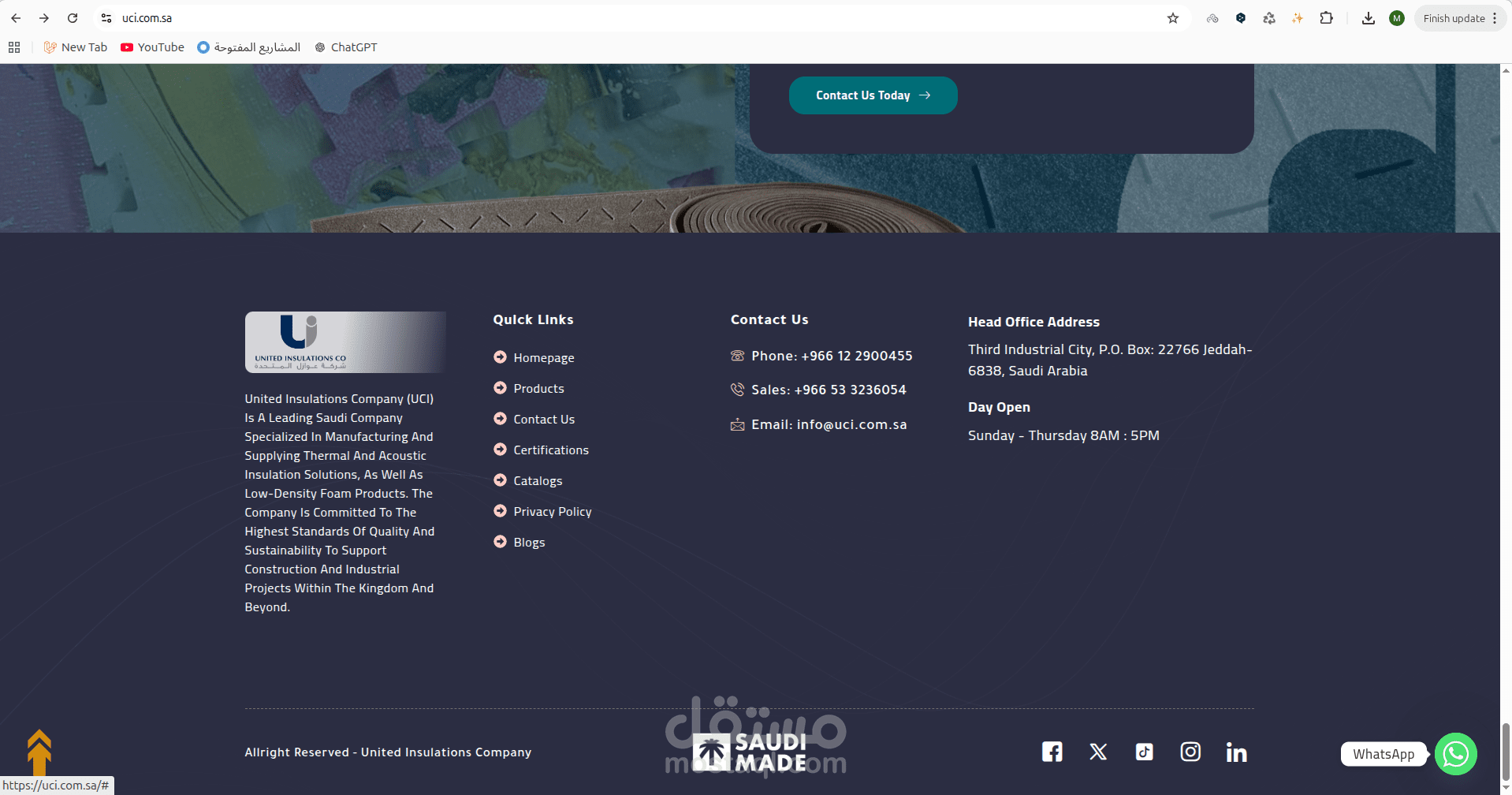Open the Blogs quick link
The height and width of the screenshot is (795, 1512).
coord(529,542)
